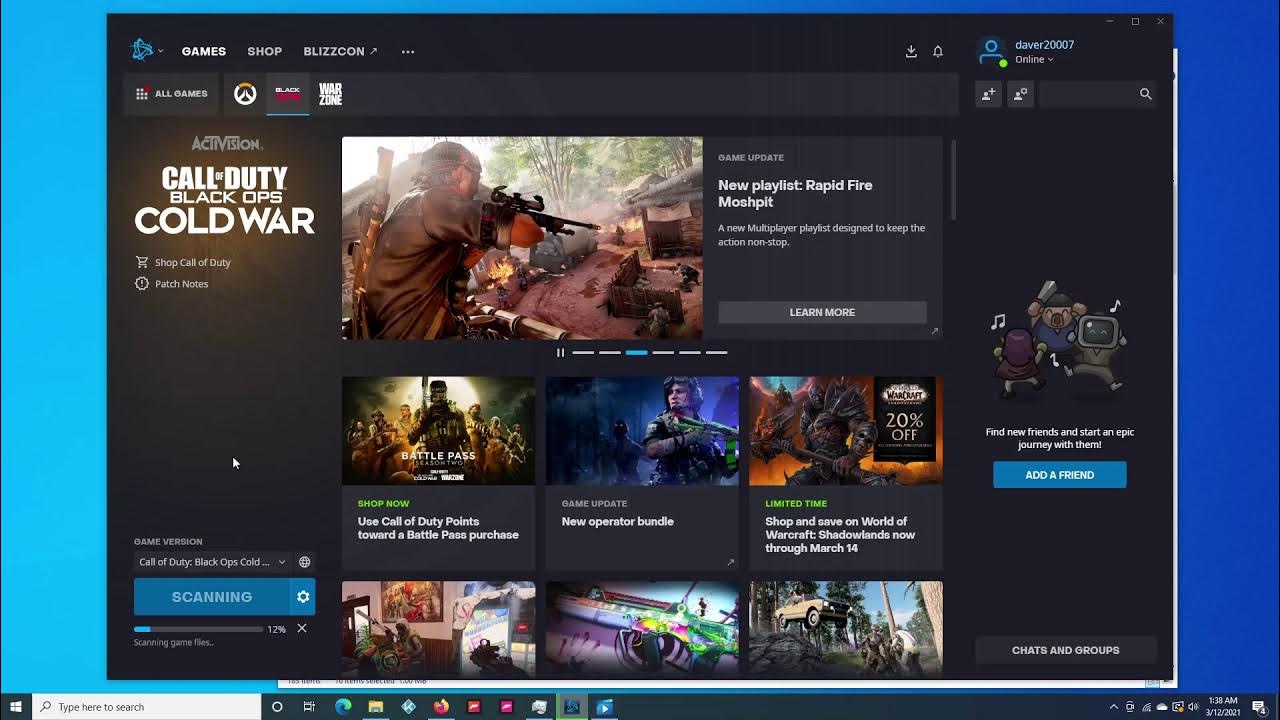1280x720 pixels.
Task: Click the taskbar clock showing 1:38 AM
Action: click(1223, 707)
